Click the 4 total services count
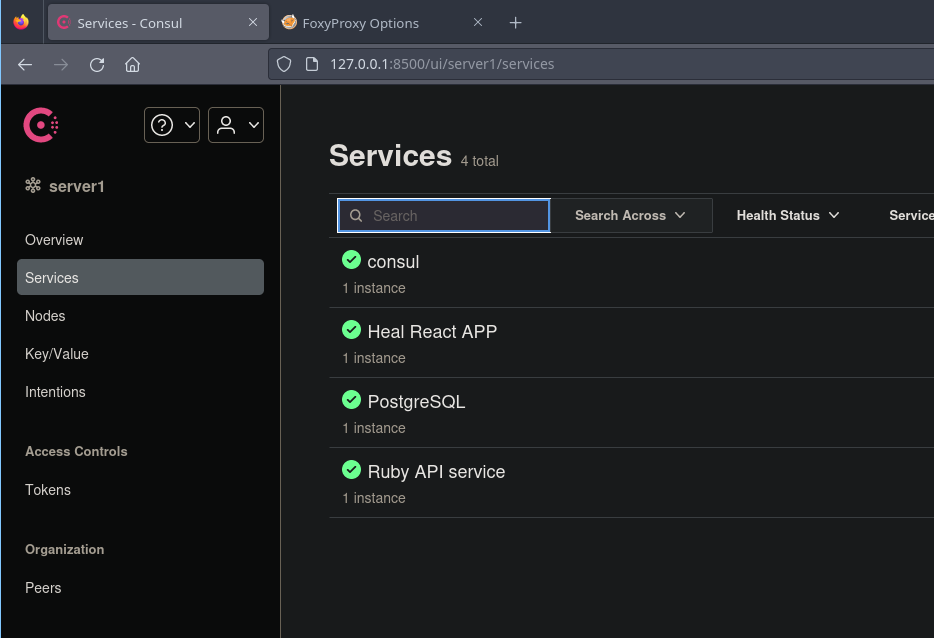The height and width of the screenshot is (638, 934). (480, 161)
